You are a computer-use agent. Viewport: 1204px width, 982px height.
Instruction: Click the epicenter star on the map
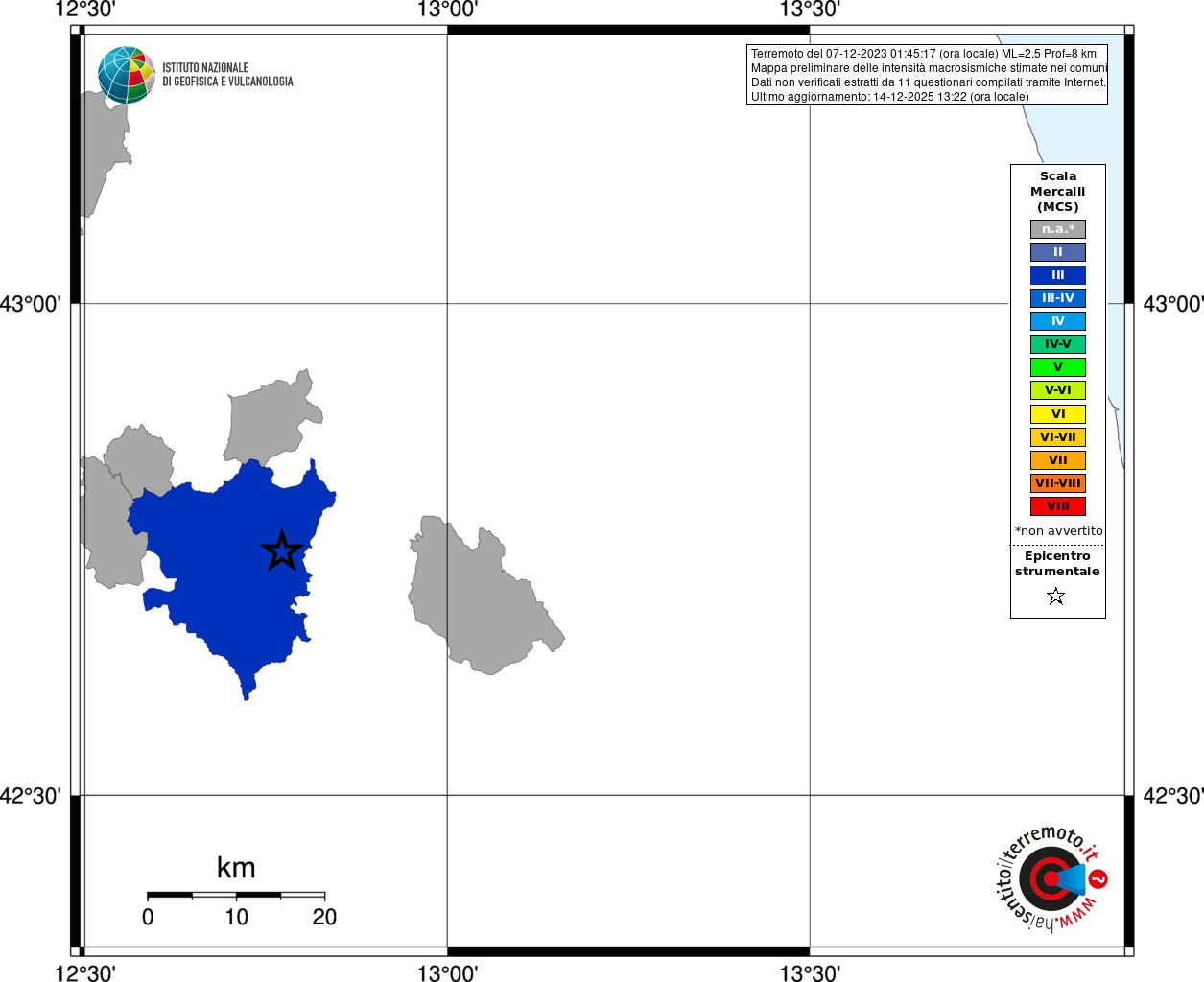[282, 551]
